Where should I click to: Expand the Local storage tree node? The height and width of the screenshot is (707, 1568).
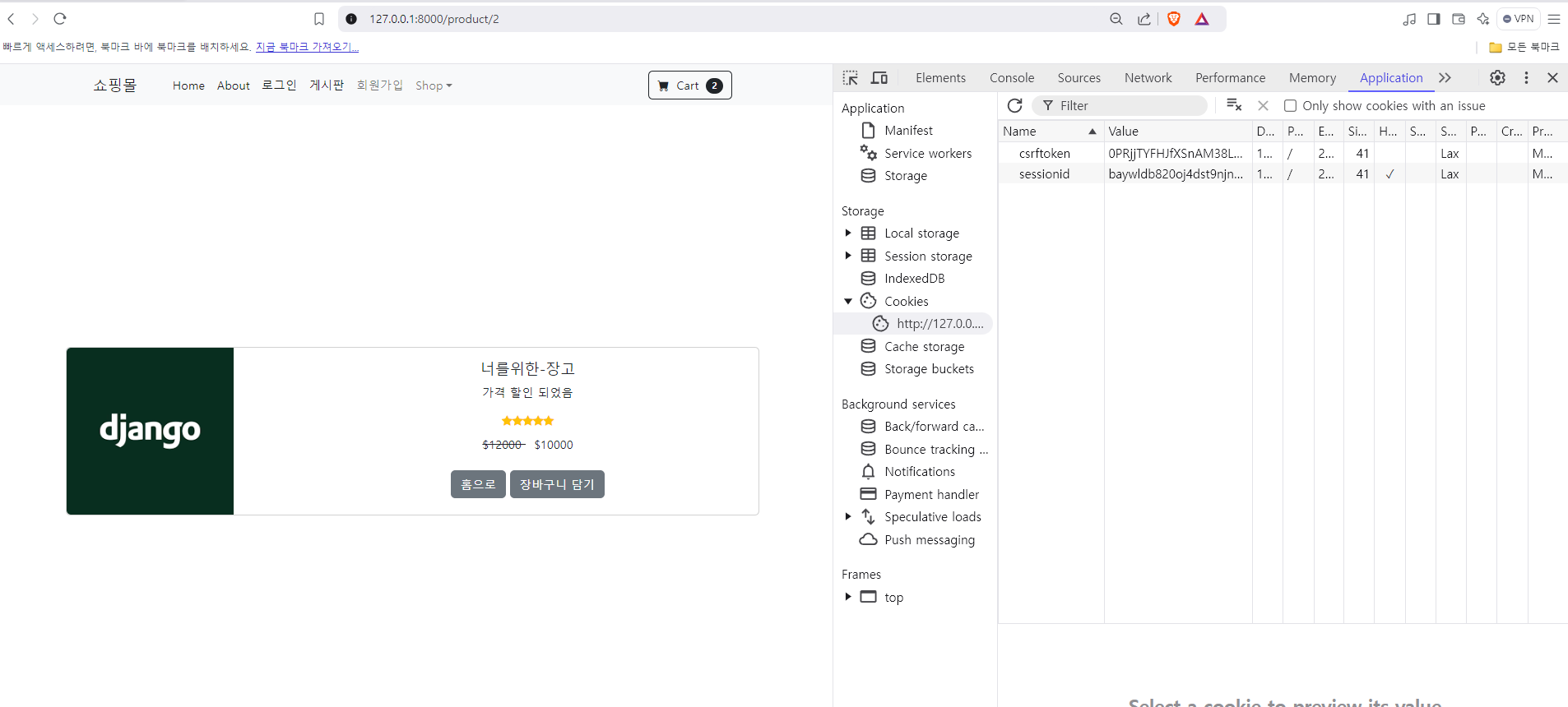click(x=848, y=233)
